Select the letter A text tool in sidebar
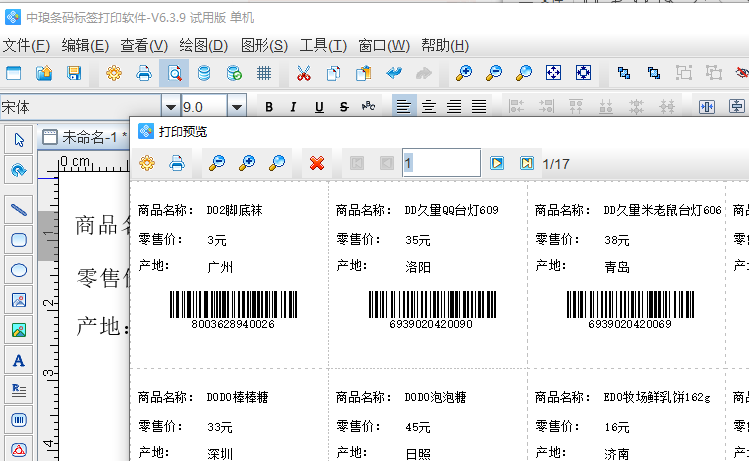 coord(18,360)
